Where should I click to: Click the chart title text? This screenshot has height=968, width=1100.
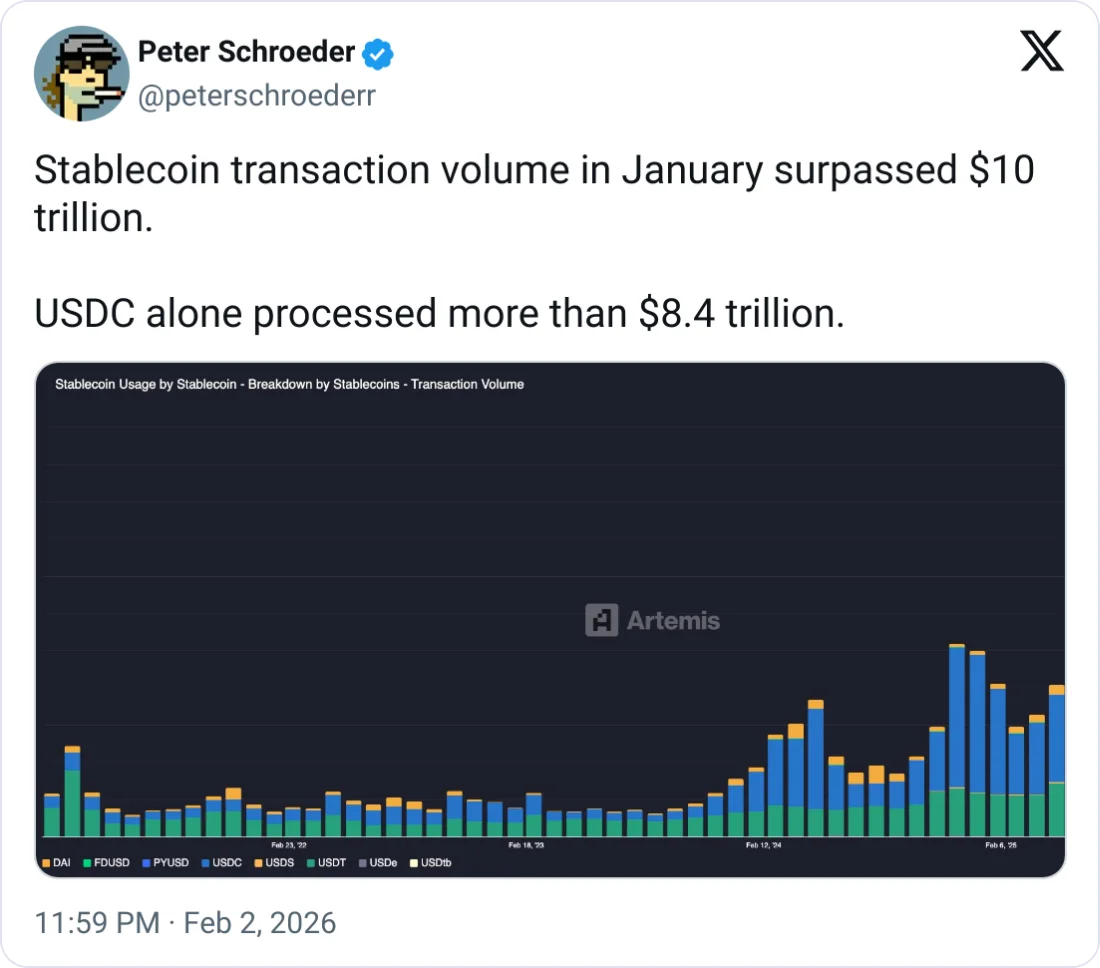(x=289, y=384)
